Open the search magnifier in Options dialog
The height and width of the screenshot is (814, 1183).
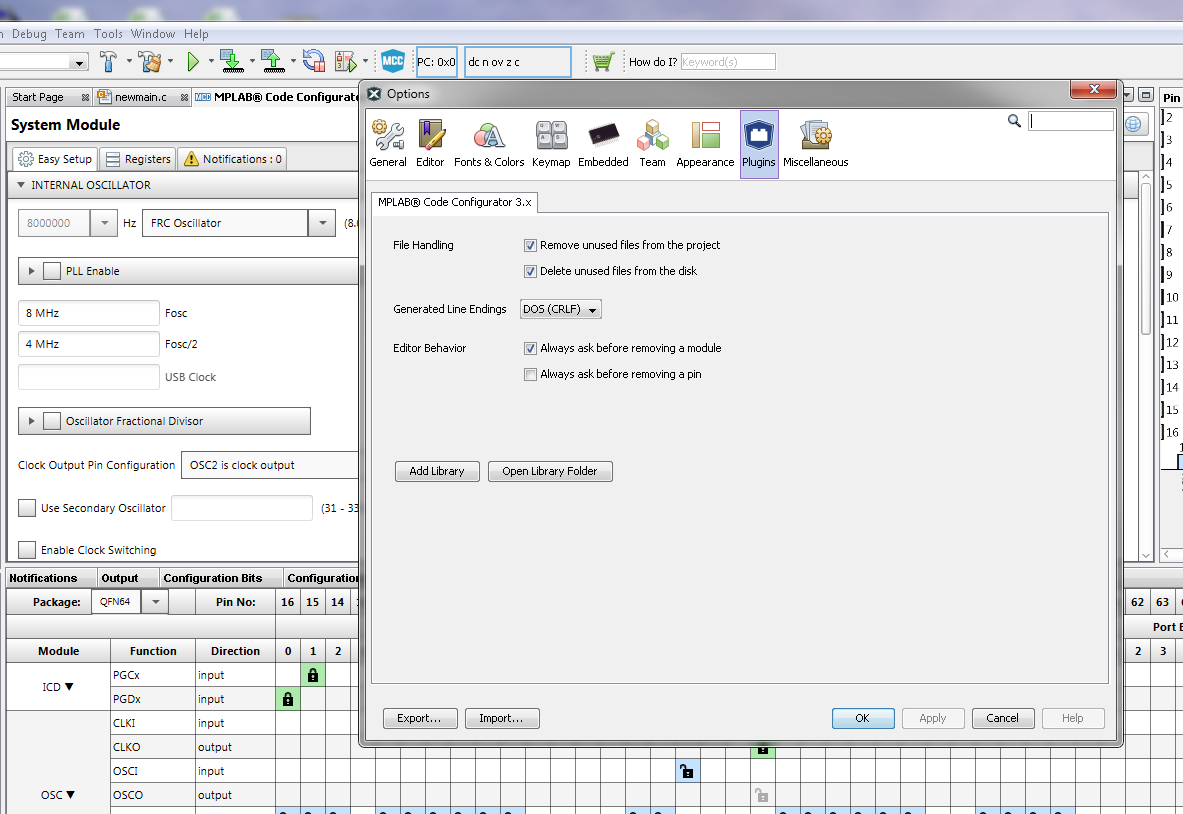[1015, 121]
